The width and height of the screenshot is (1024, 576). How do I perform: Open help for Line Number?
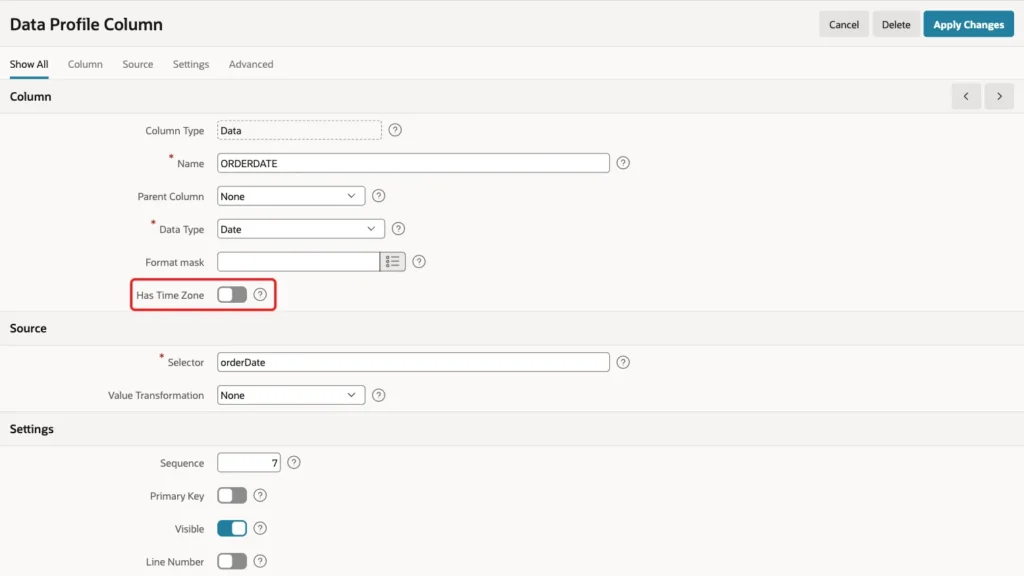[260, 561]
